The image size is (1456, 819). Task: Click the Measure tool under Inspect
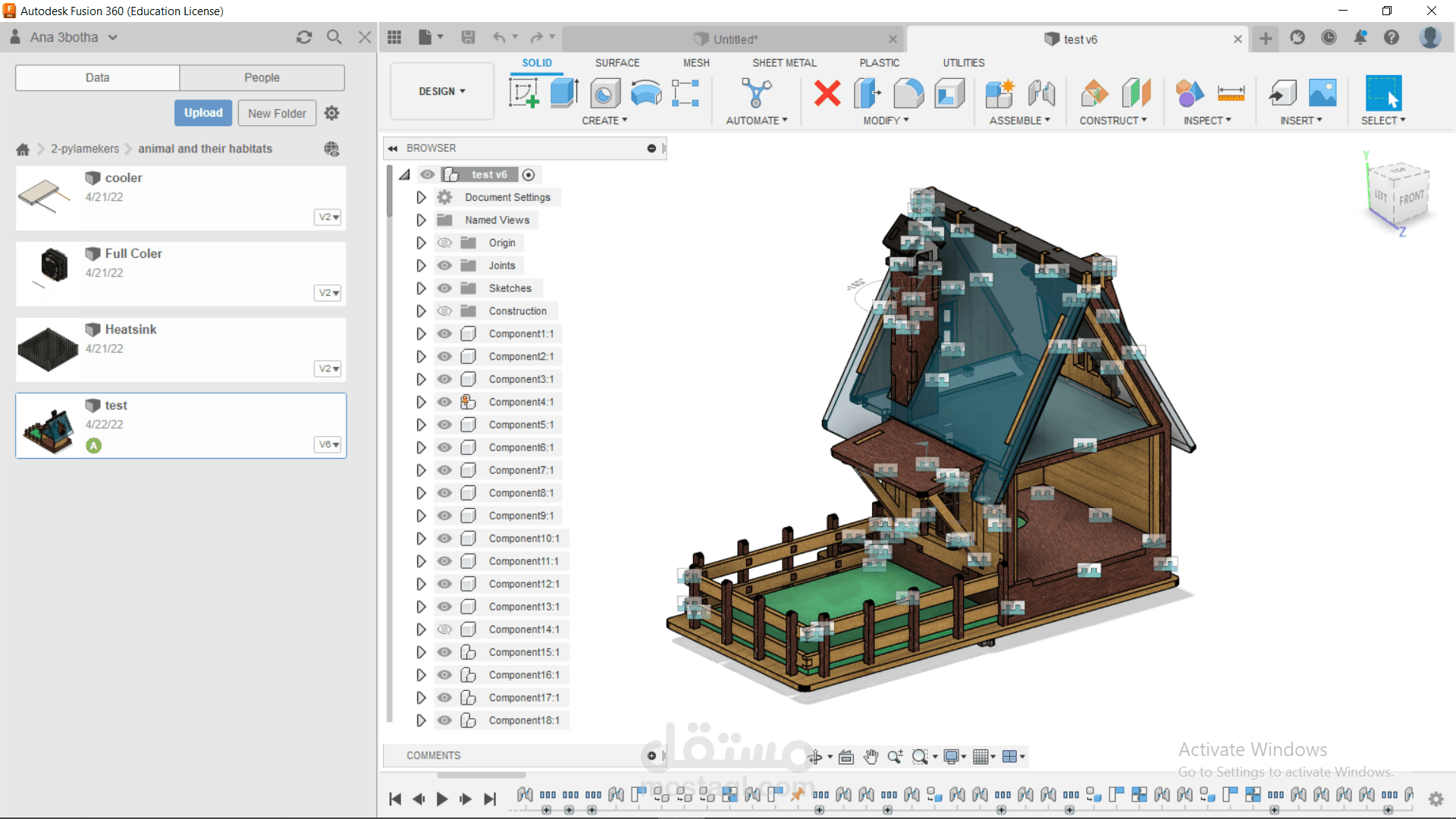1231,93
